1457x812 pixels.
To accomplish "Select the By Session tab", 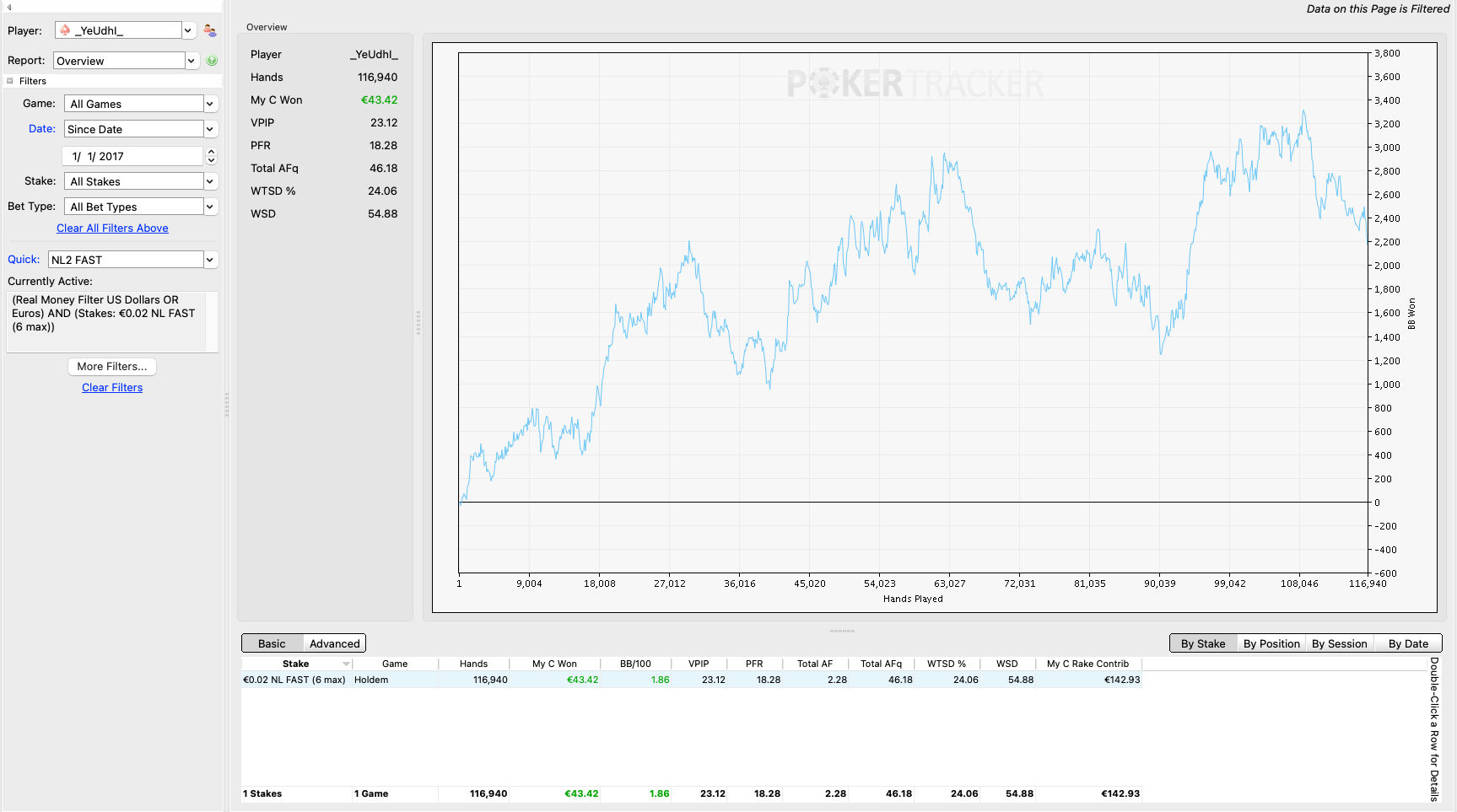I will pyautogui.click(x=1339, y=643).
